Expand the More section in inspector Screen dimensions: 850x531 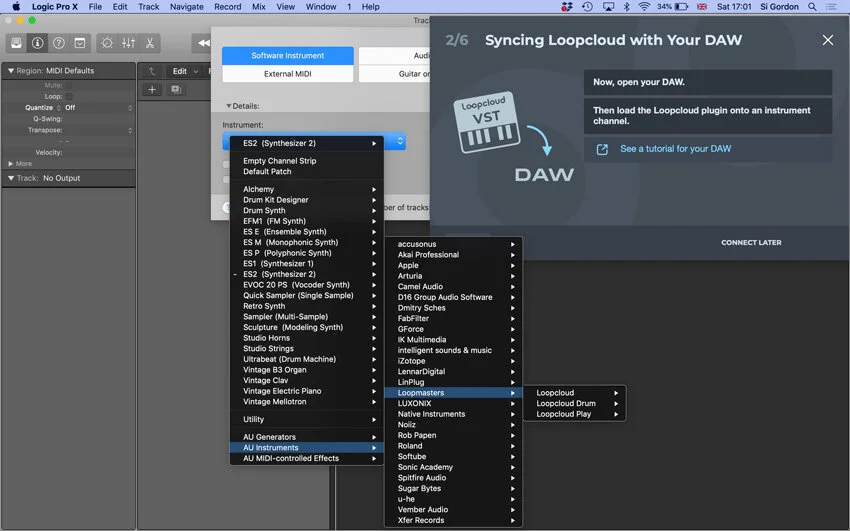10,164
